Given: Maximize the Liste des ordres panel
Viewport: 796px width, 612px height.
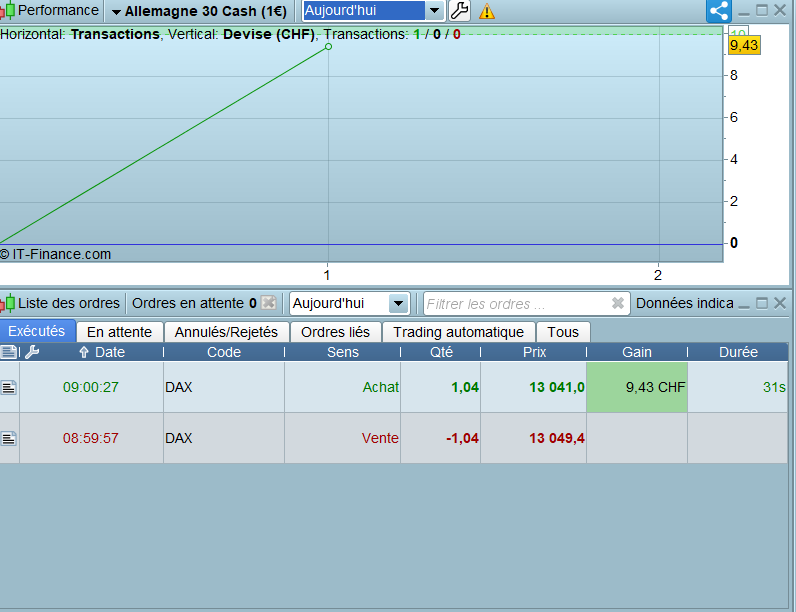Looking at the screenshot, I should tap(761, 303).
